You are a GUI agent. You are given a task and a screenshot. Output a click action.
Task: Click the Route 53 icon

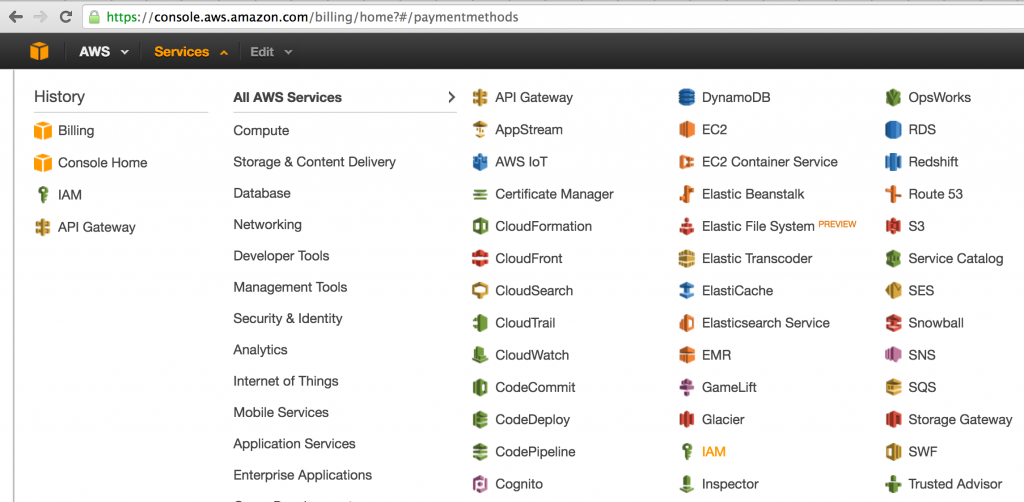point(893,195)
